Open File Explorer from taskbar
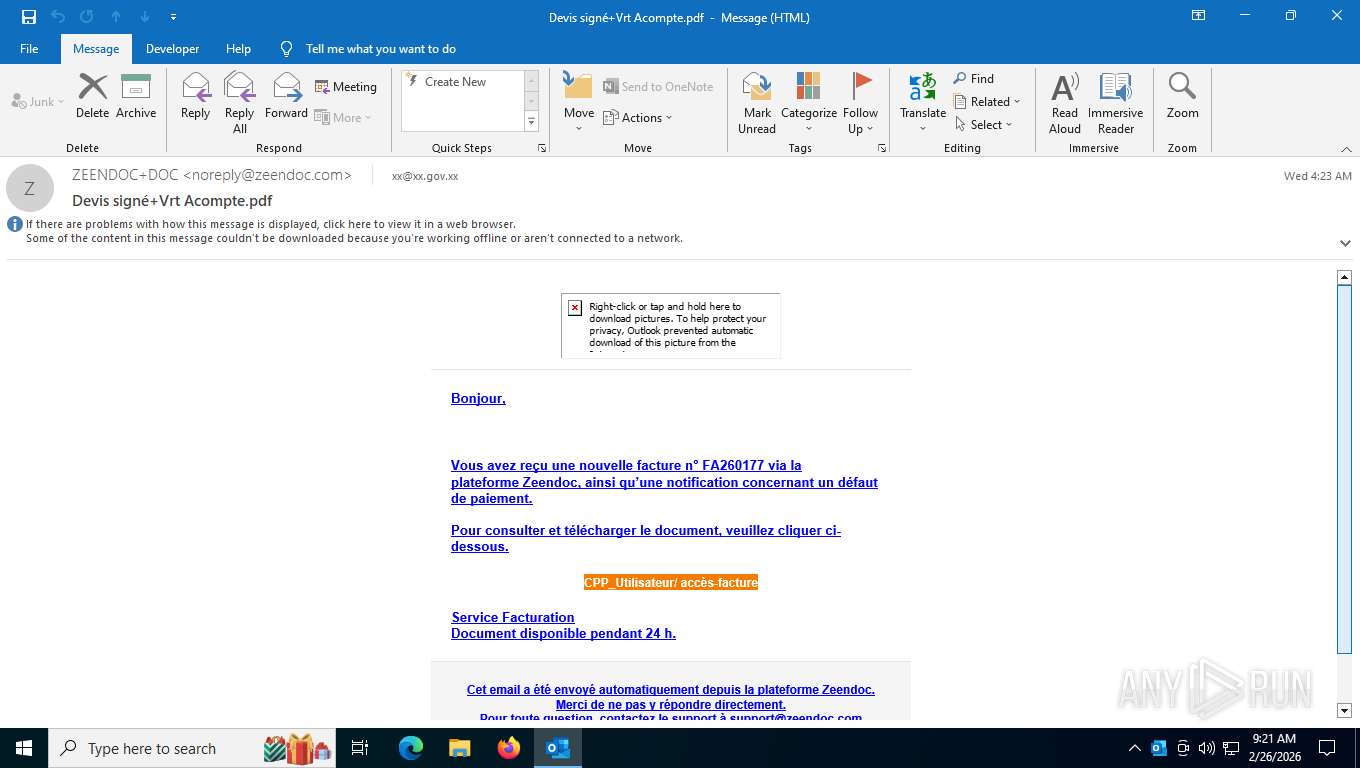The height and width of the screenshot is (768, 1360). click(x=460, y=748)
